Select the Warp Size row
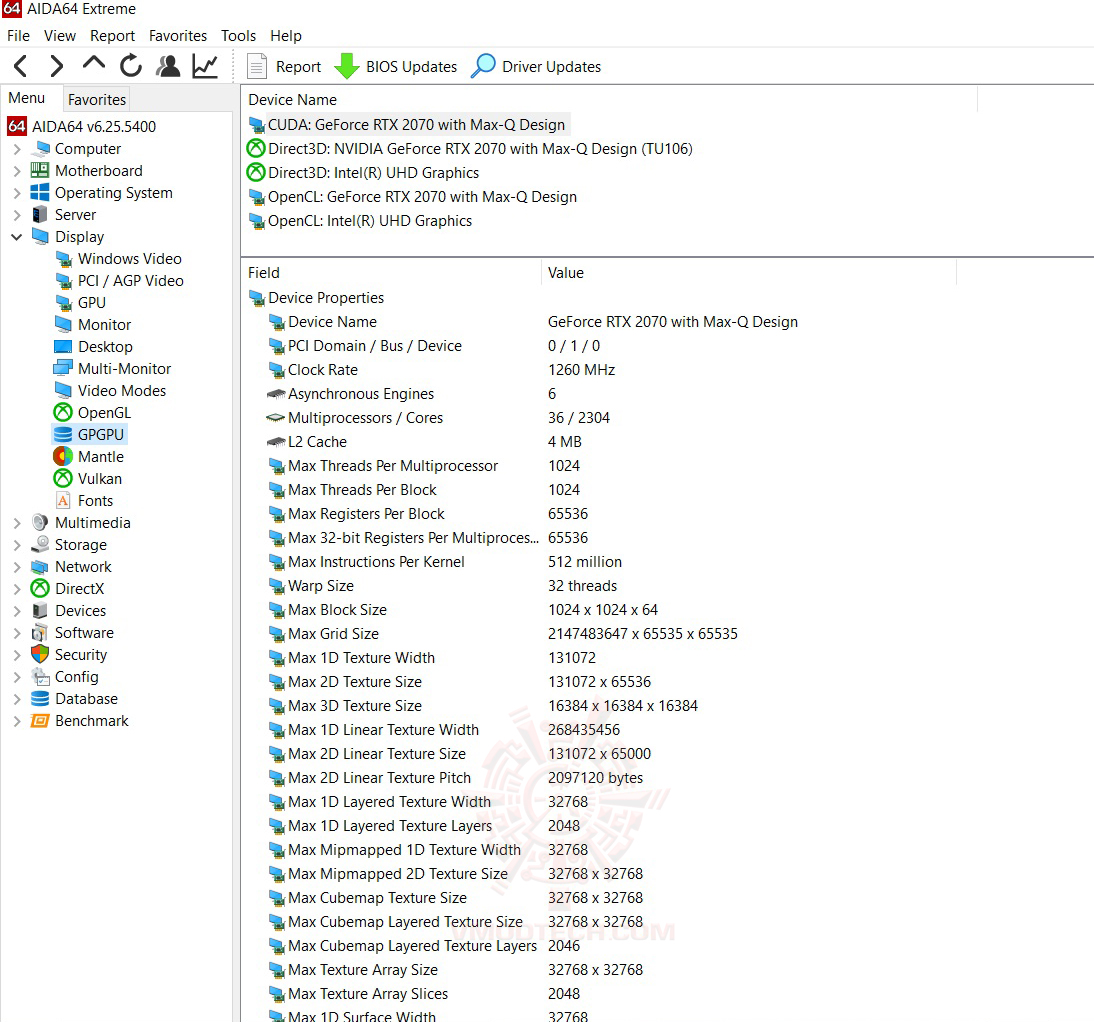The height and width of the screenshot is (1022, 1094). (443, 586)
